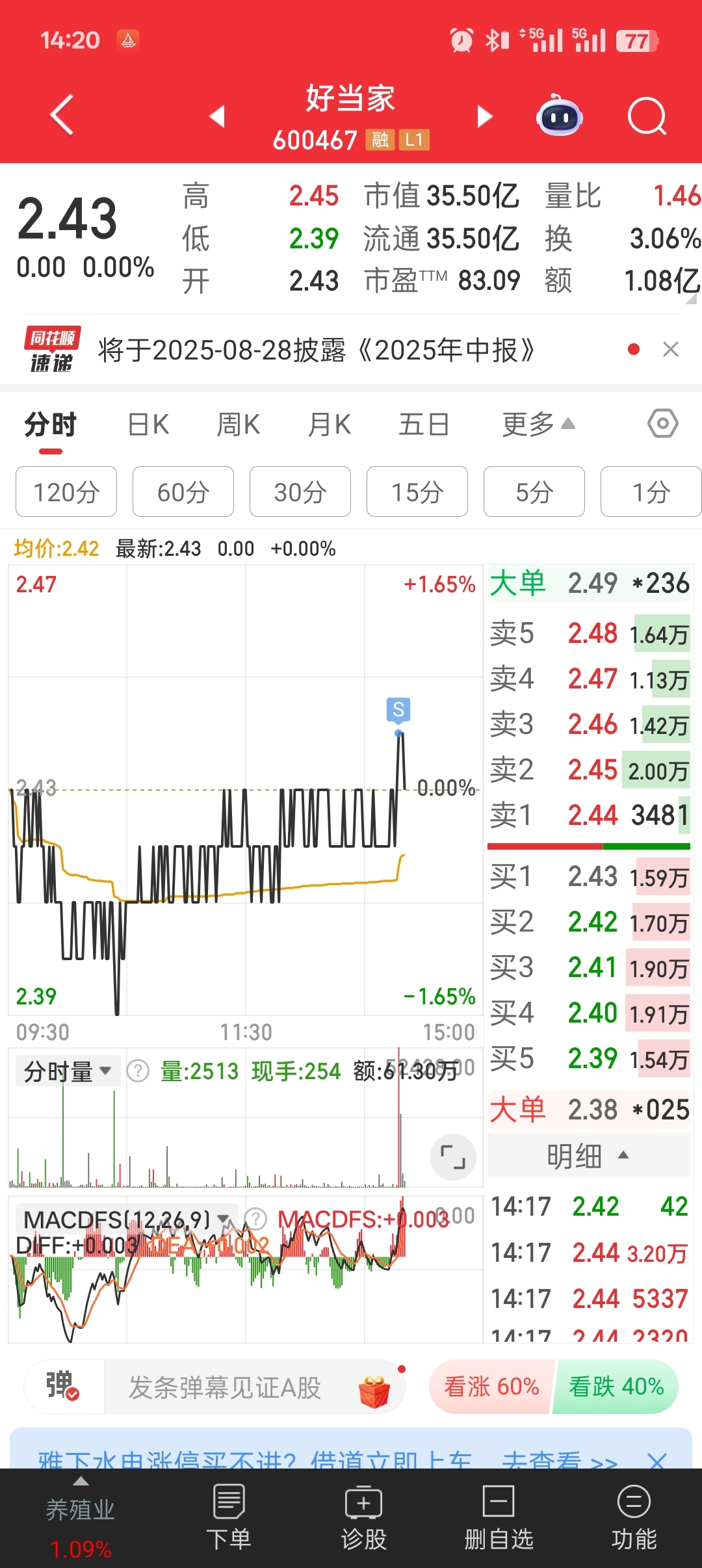Choose the 15分 period
The width and height of the screenshot is (702, 1568).
click(417, 491)
